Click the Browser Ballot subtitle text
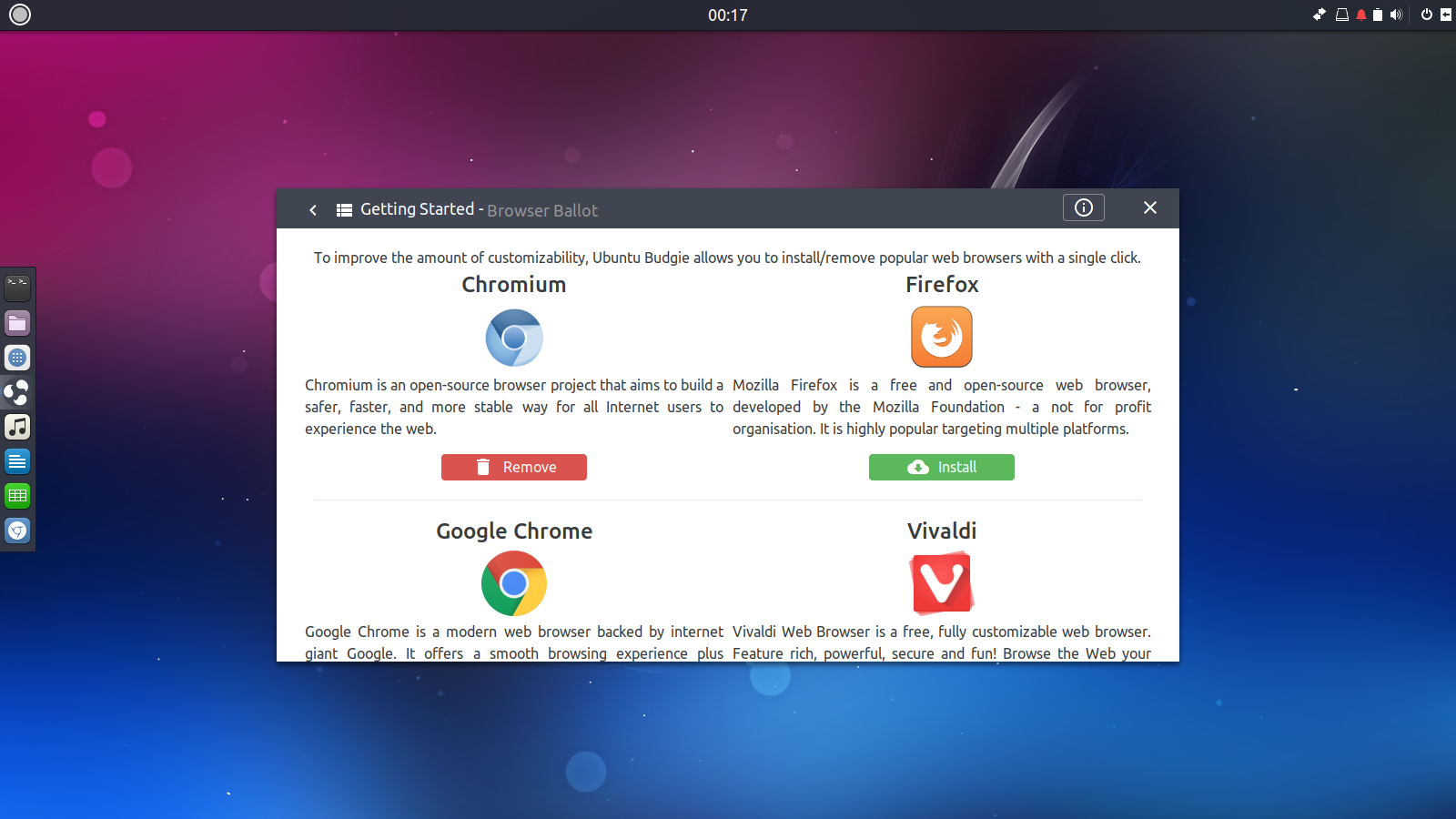Image resolution: width=1456 pixels, height=819 pixels. (x=542, y=210)
